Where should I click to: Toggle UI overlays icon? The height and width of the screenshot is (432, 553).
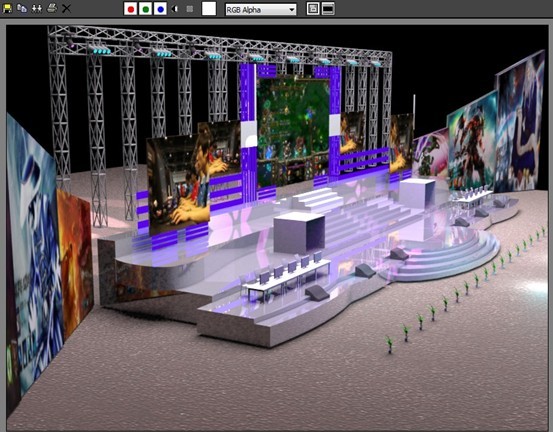point(313,9)
